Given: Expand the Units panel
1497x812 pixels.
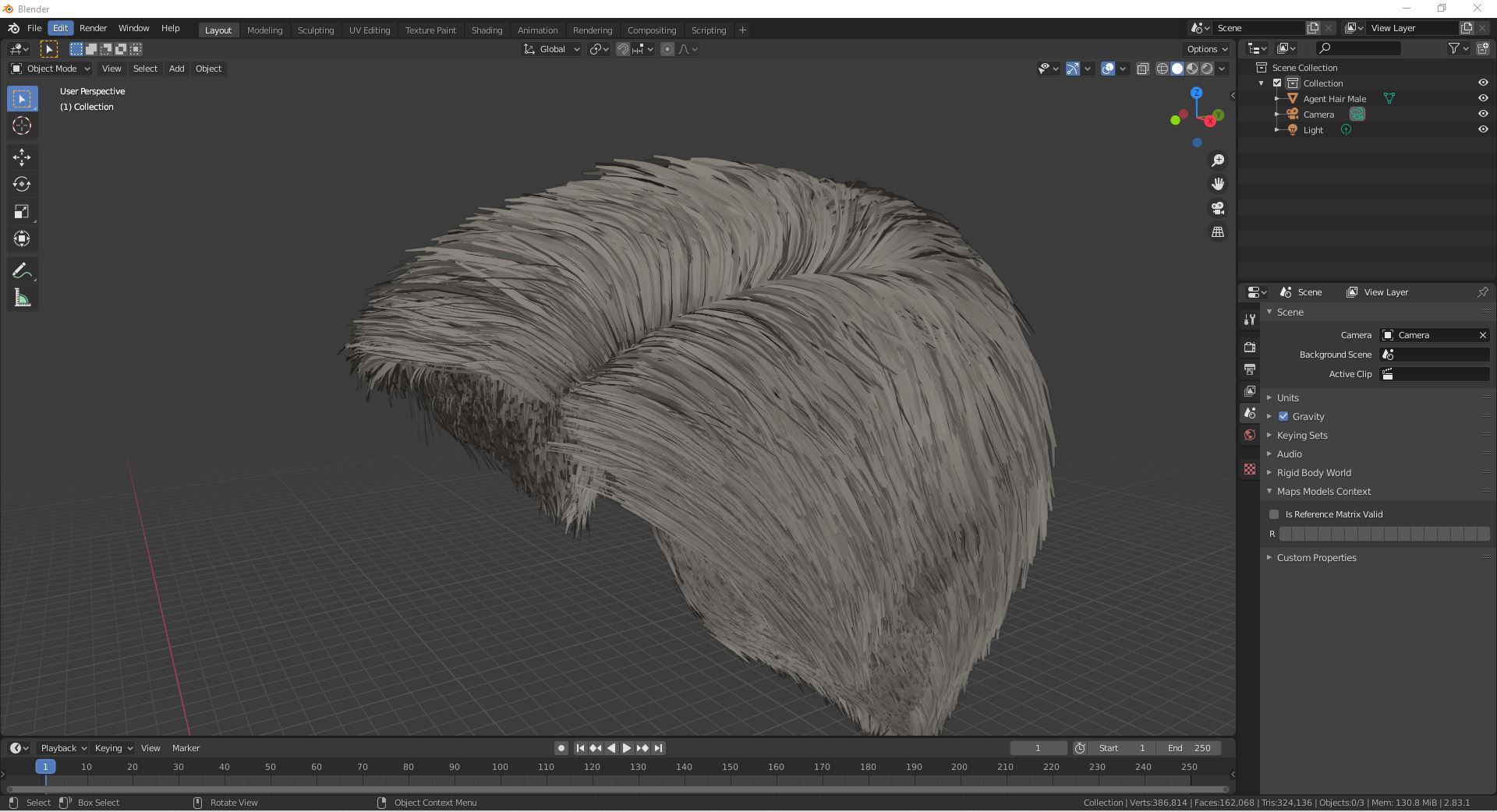Looking at the screenshot, I should (x=1287, y=397).
